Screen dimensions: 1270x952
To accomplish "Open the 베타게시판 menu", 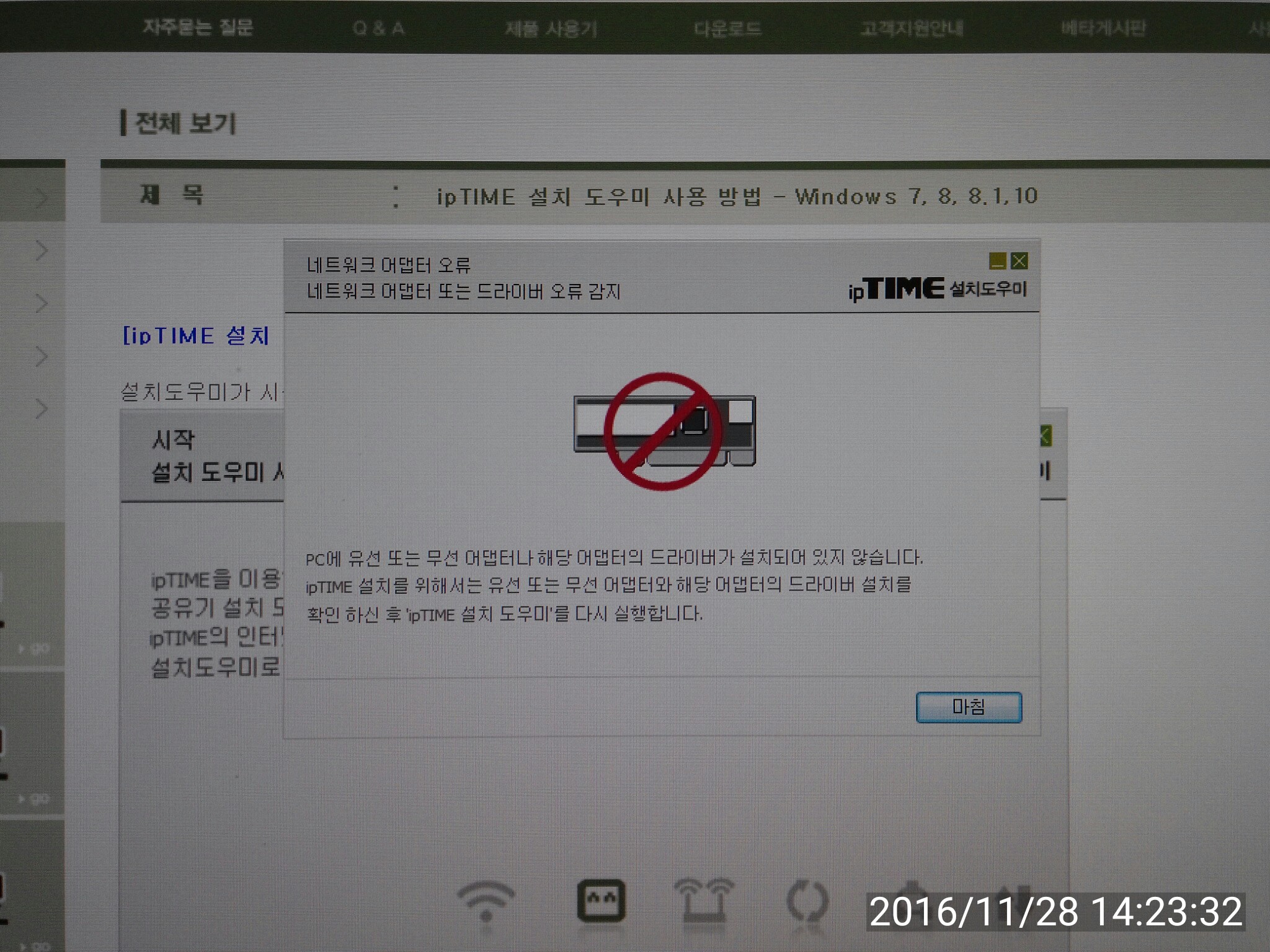I will (1103, 28).
